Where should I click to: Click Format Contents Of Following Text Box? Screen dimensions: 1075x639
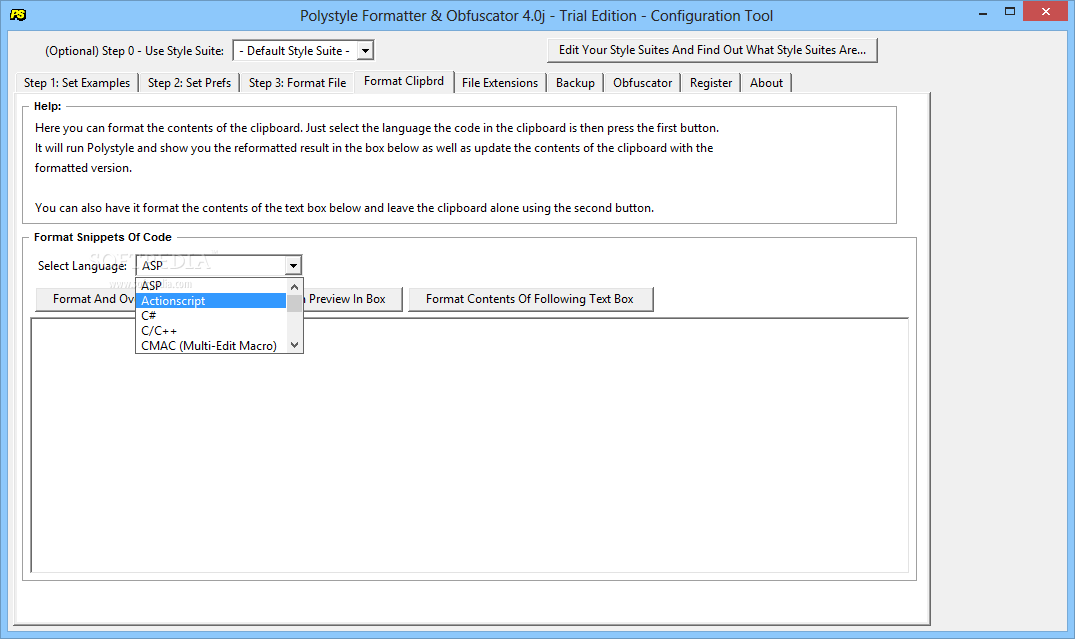pyautogui.click(x=530, y=299)
